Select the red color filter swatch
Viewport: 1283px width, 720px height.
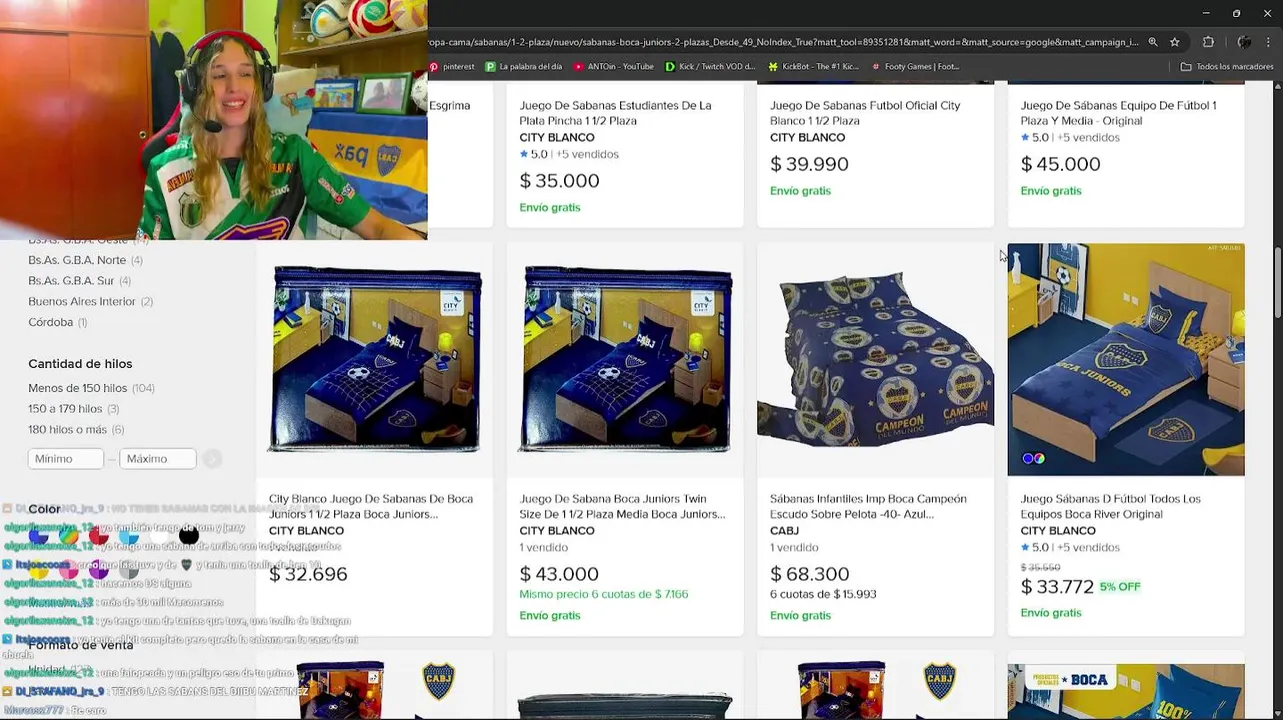click(x=99, y=536)
